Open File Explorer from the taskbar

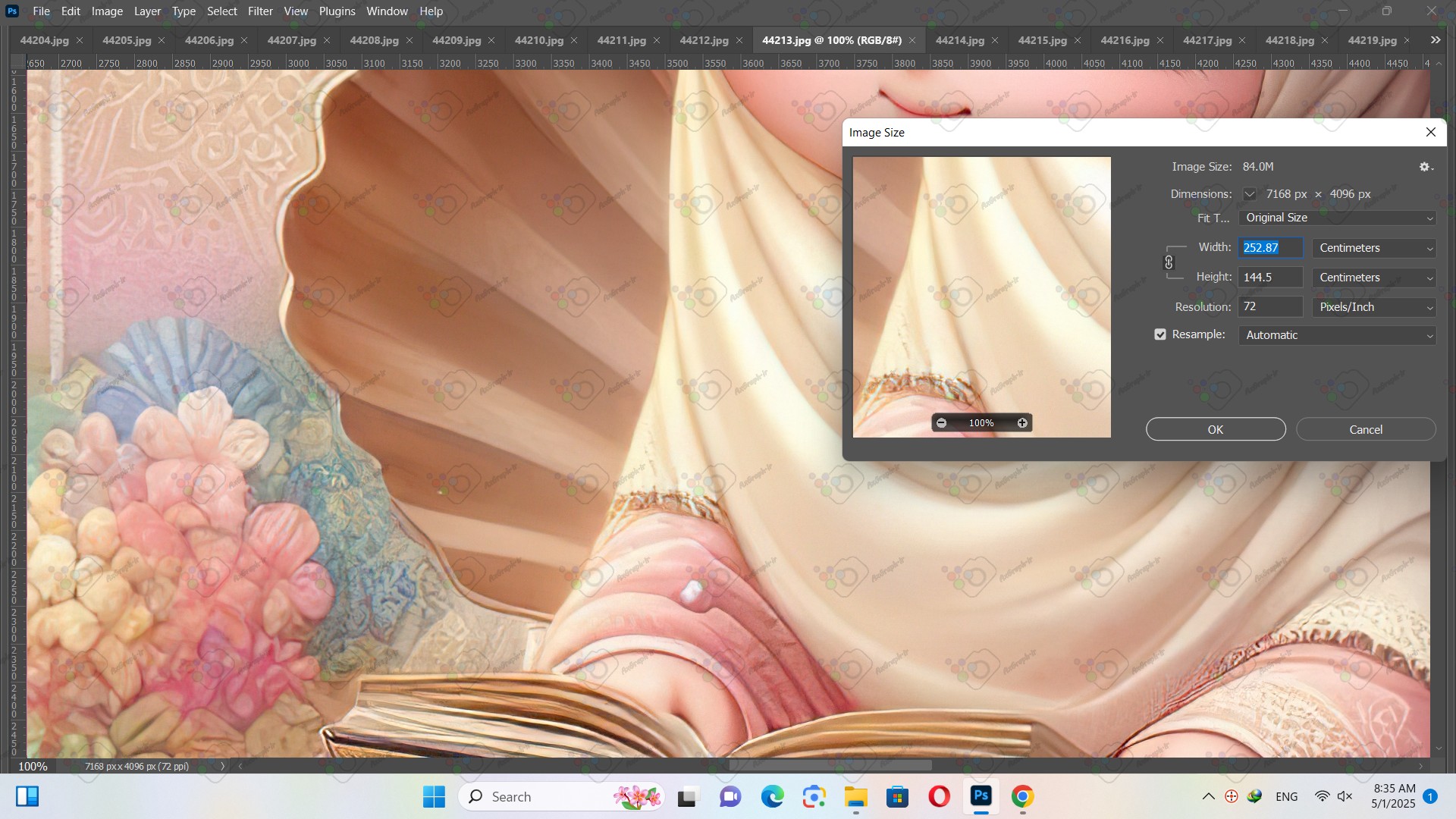pyautogui.click(x=855, y=797)
